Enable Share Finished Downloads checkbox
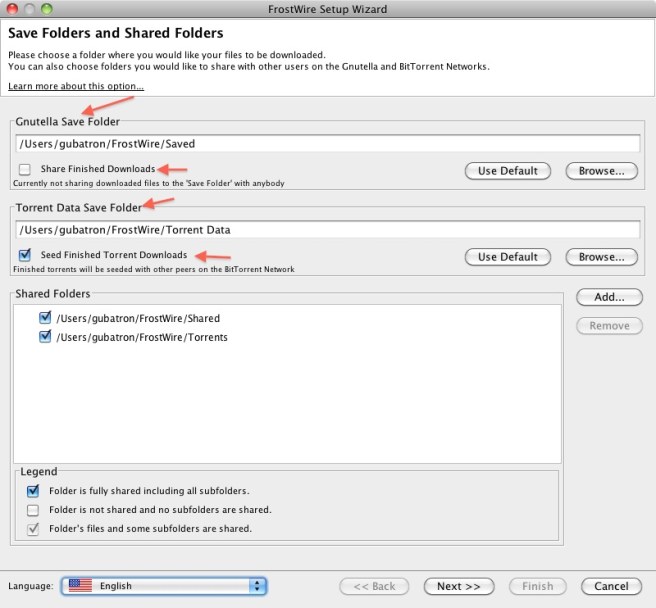The image size is (656, 608). pyautogui.click(x=25, y=170)
